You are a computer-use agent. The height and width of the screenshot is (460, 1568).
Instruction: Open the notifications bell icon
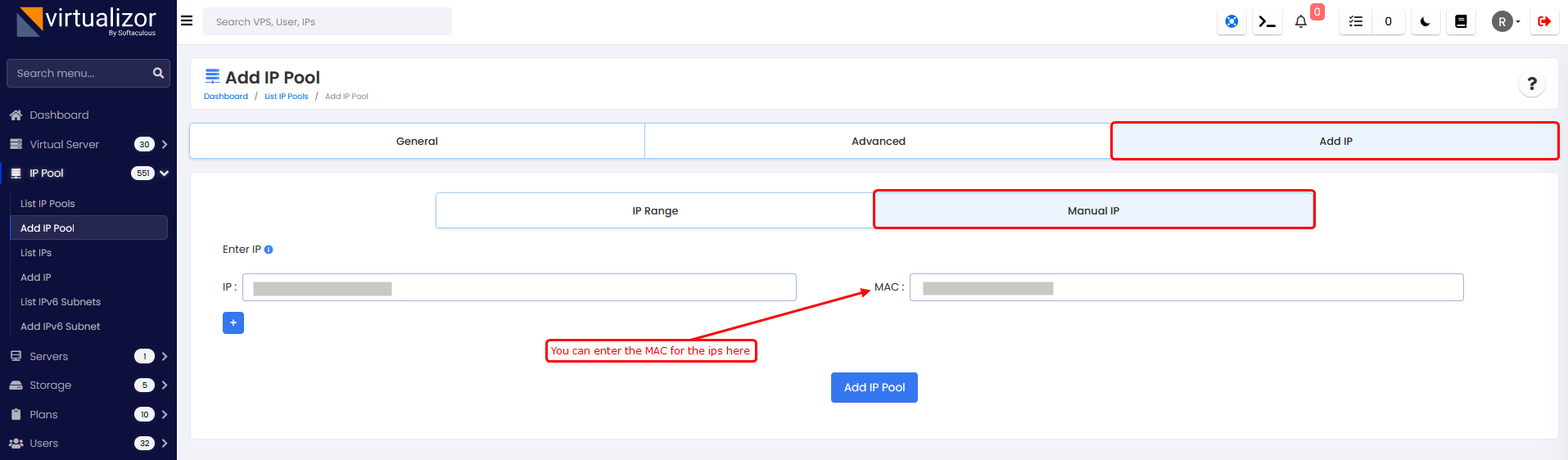(x=1300, y=22)
